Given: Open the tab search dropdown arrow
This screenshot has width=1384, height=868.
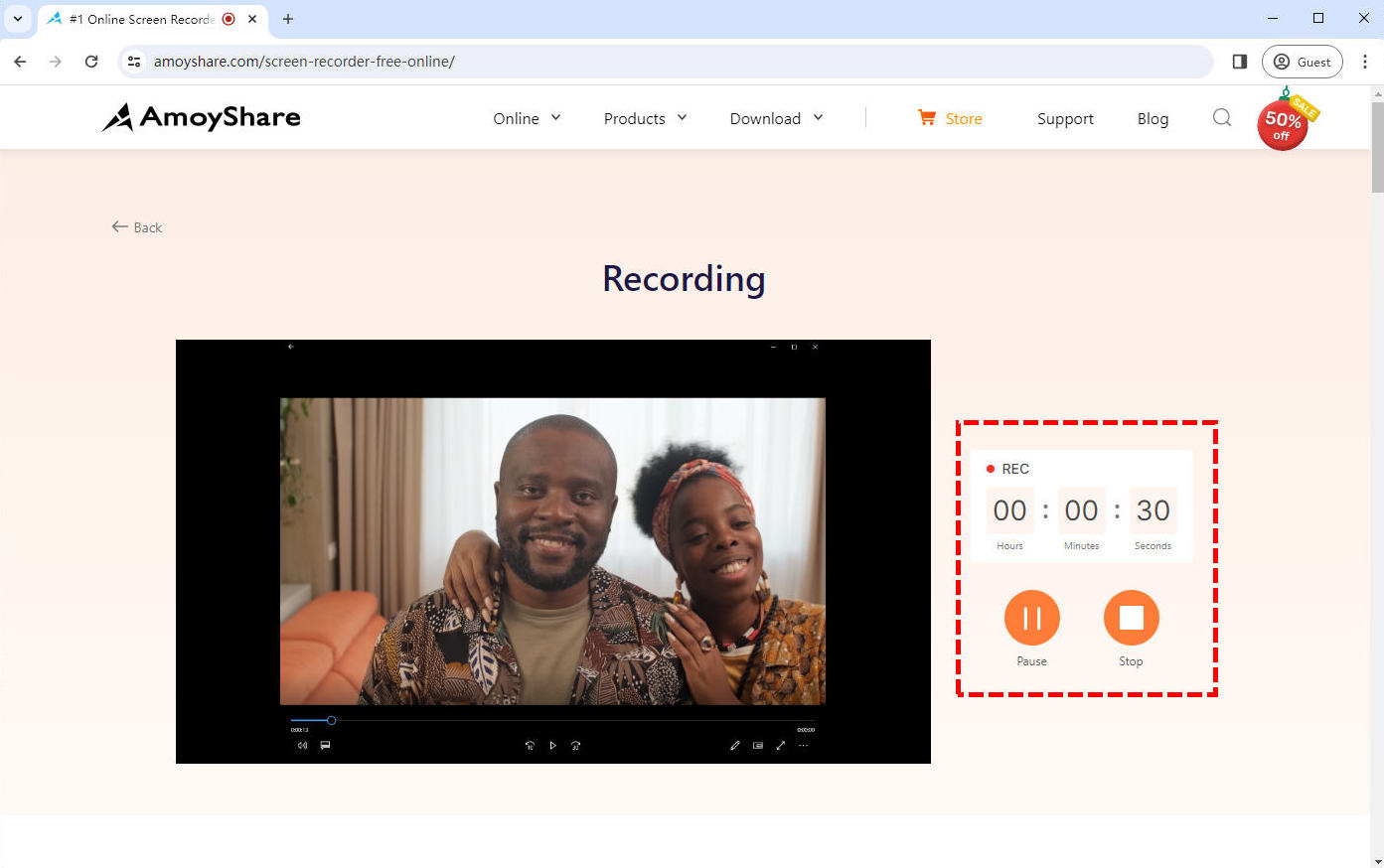Looking at the screenshot, I should click(x=17, y=19).
